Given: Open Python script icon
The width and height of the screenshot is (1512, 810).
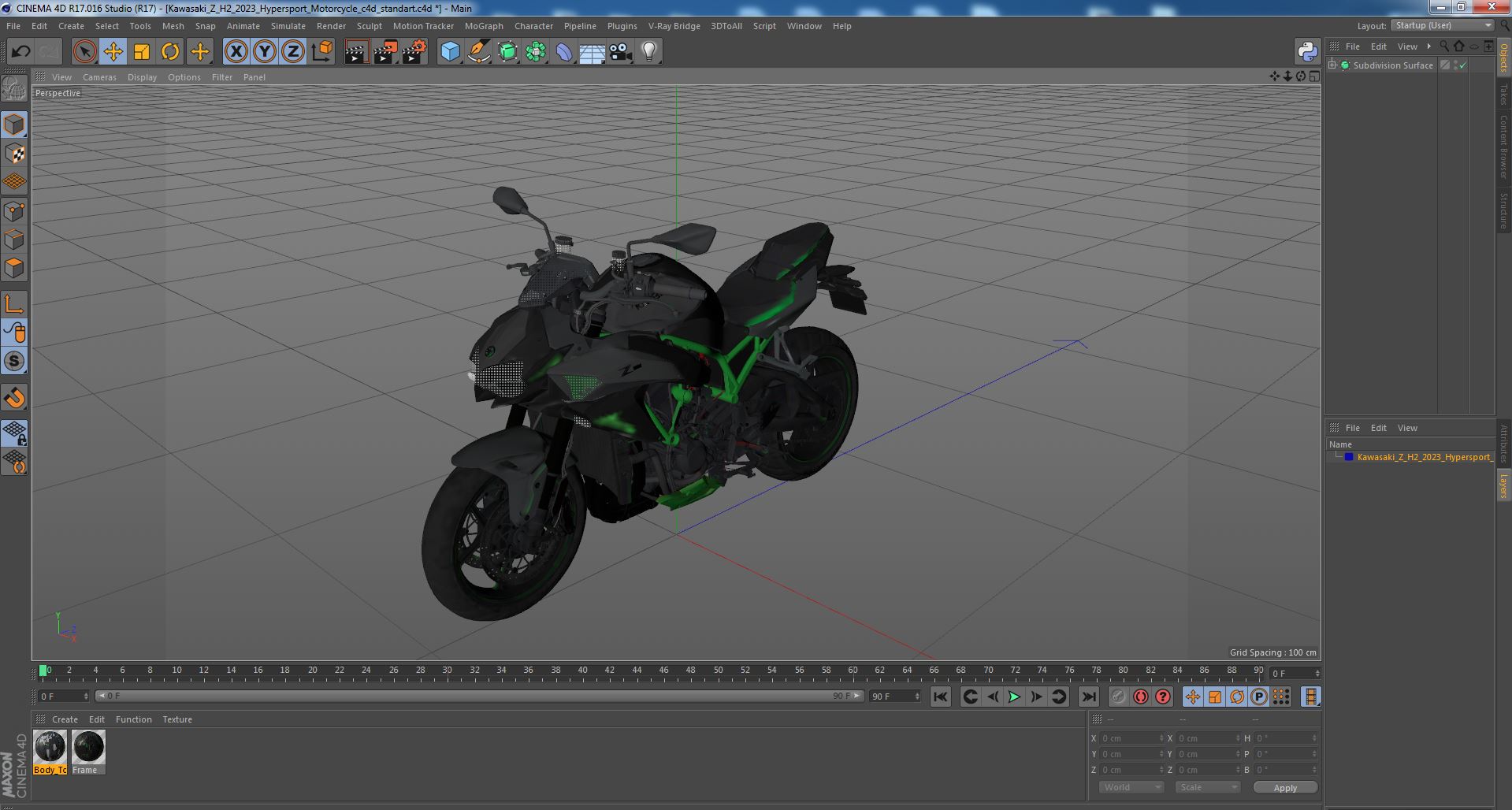Looking at the screenshot, I should click(x=1307, y=52).
